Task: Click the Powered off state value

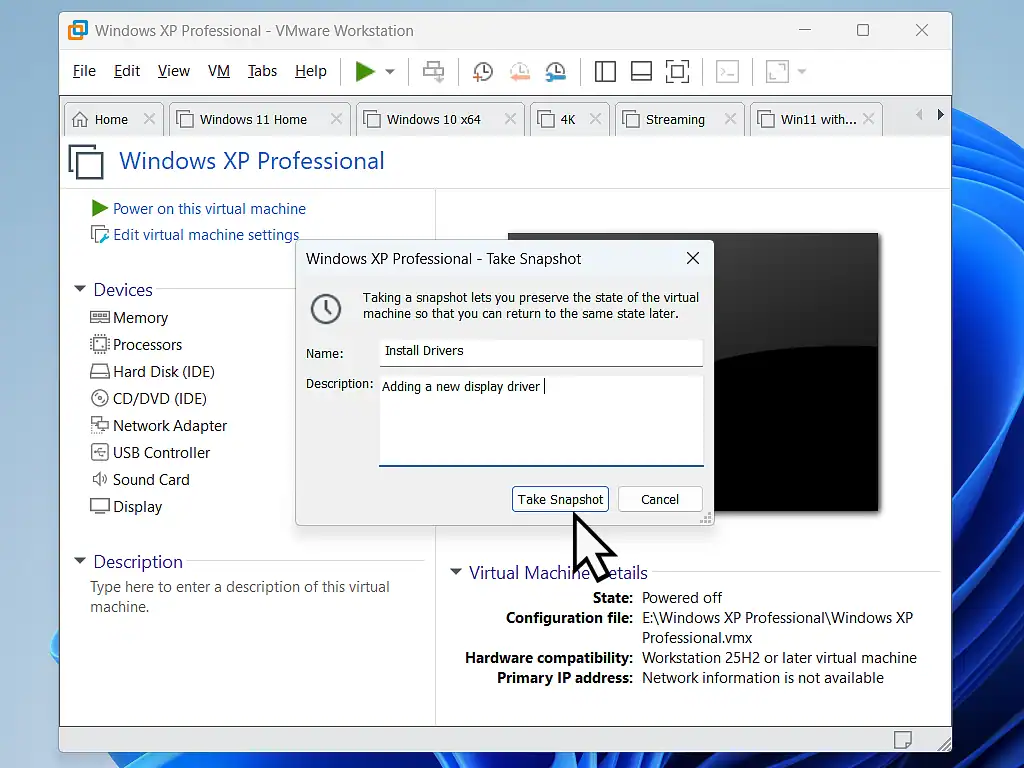Action: tap(682, 598)
